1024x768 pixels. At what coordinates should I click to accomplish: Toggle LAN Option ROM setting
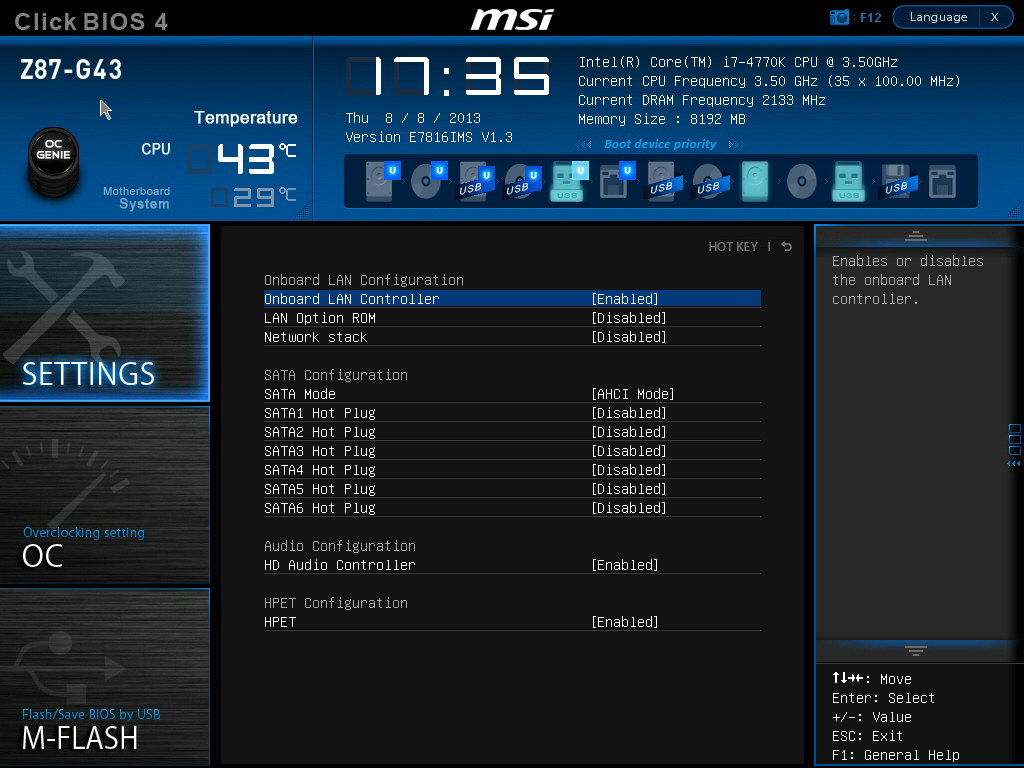pyautogui.click(x=512, y=318)
